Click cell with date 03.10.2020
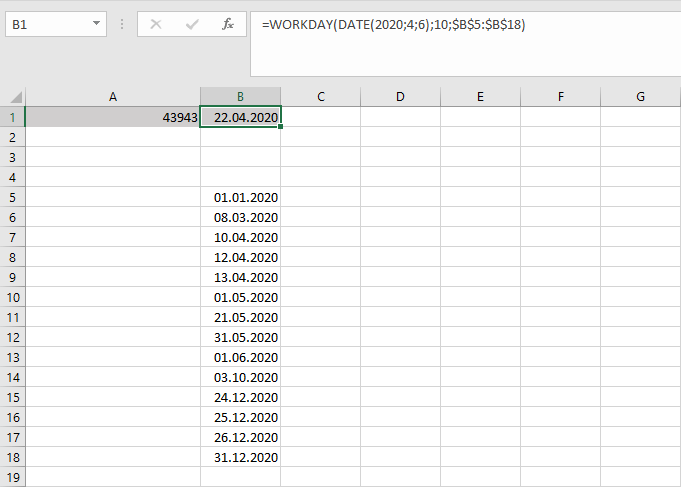This screenshot has width=681, height=487. 240,377
